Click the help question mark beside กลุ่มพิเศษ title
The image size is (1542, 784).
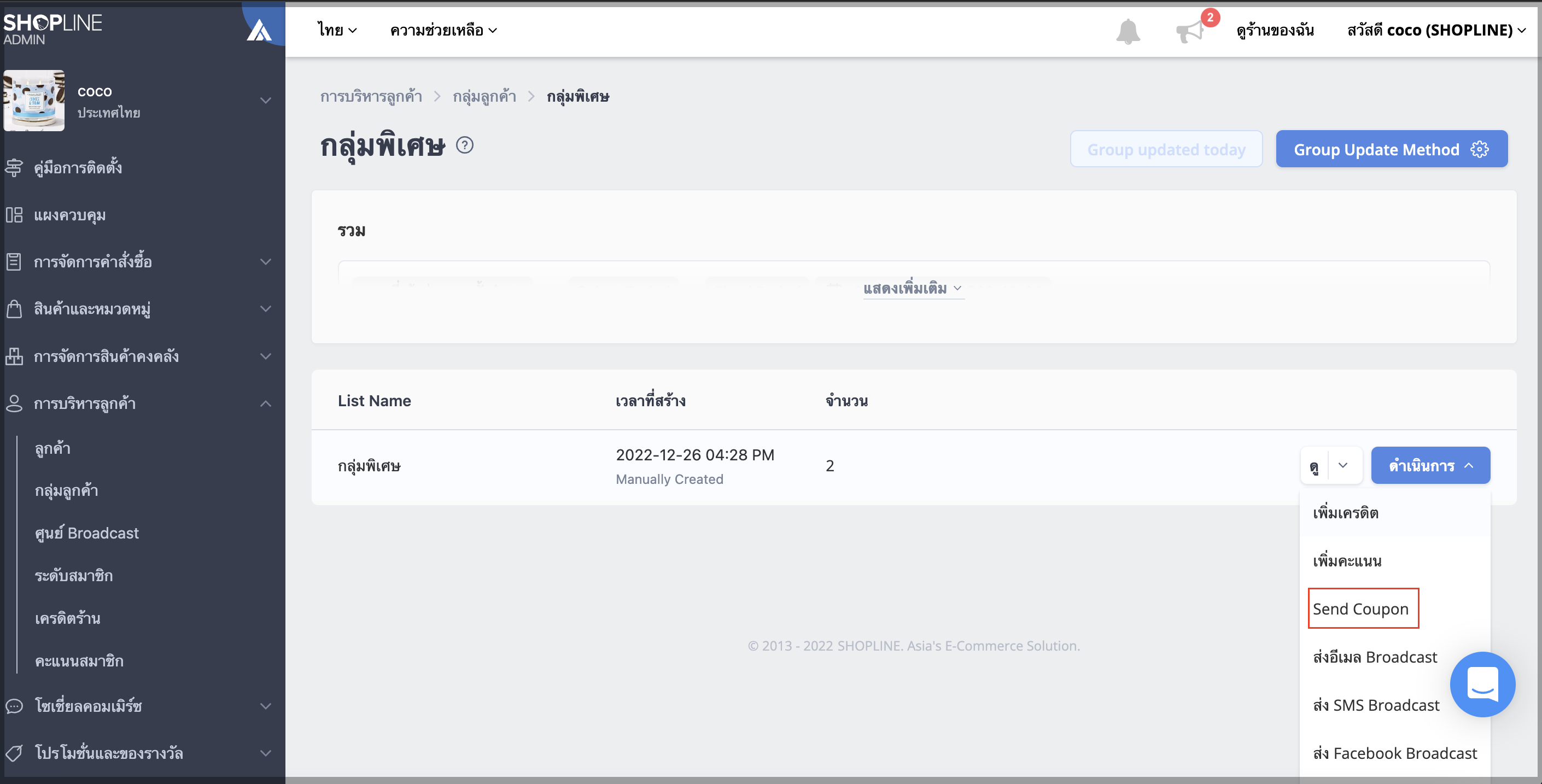click(x=465, y=145)
